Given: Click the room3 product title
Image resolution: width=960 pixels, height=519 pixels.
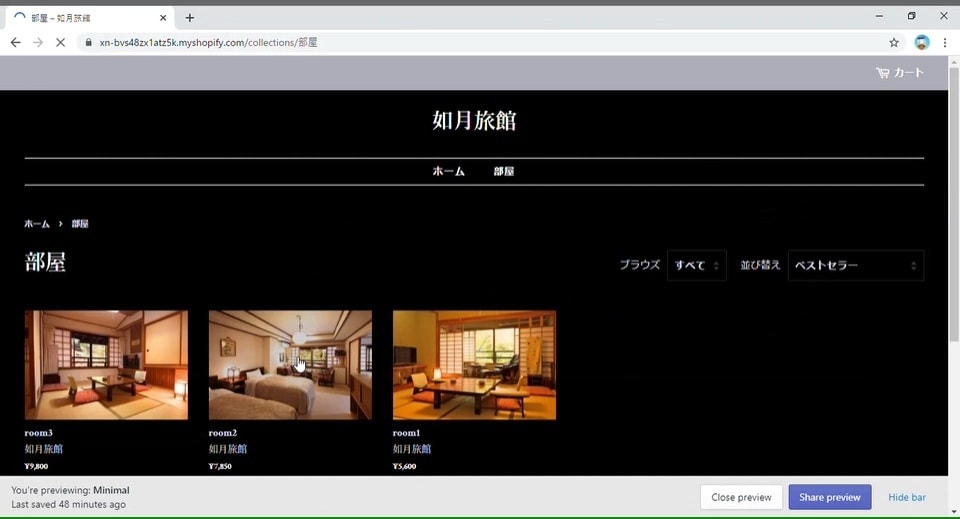Looking at the screenshot, I should coord(39,433).
